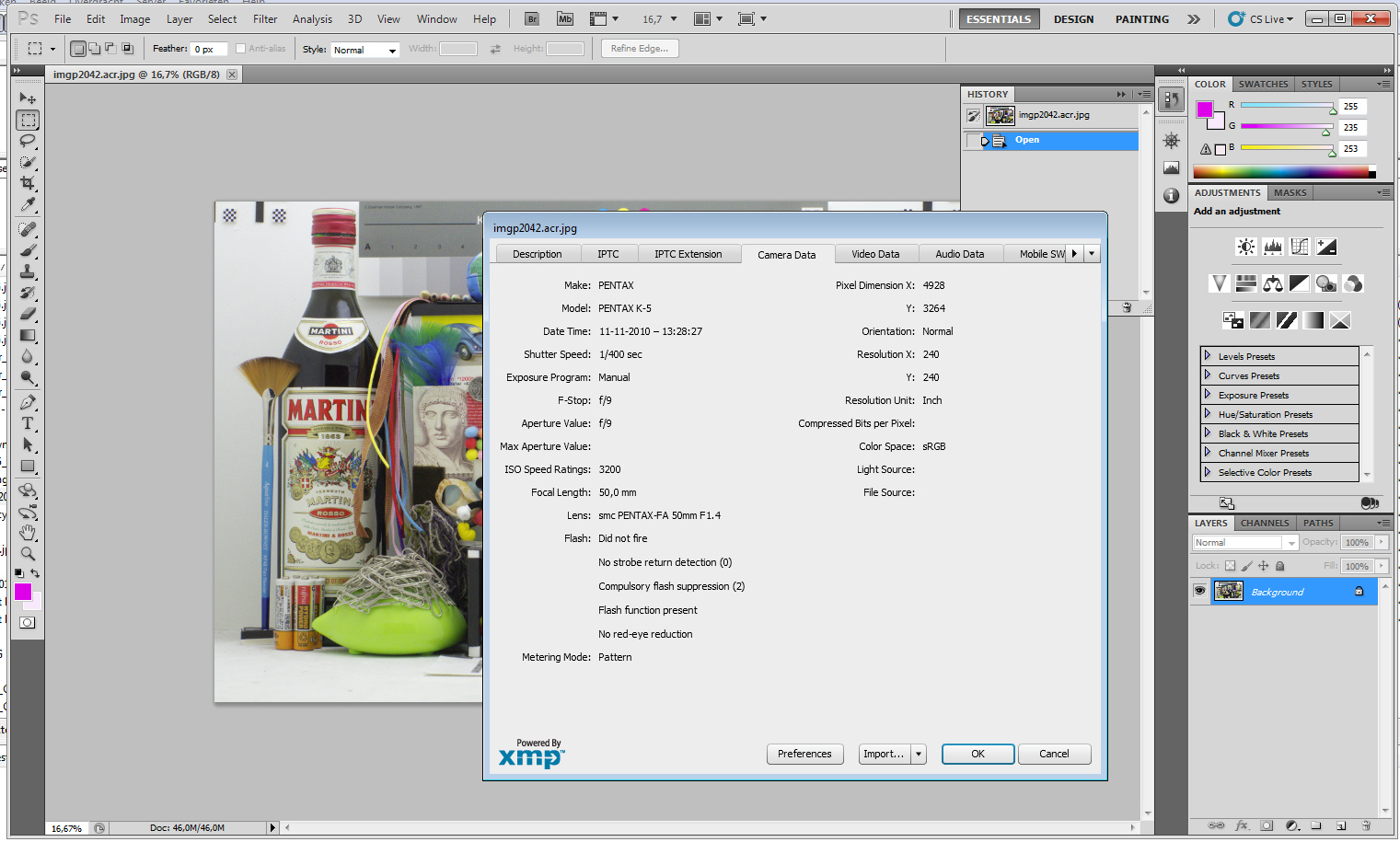The image size is (1400, 842).
Task: Select the Eraser tool
Action: [28, 314]
